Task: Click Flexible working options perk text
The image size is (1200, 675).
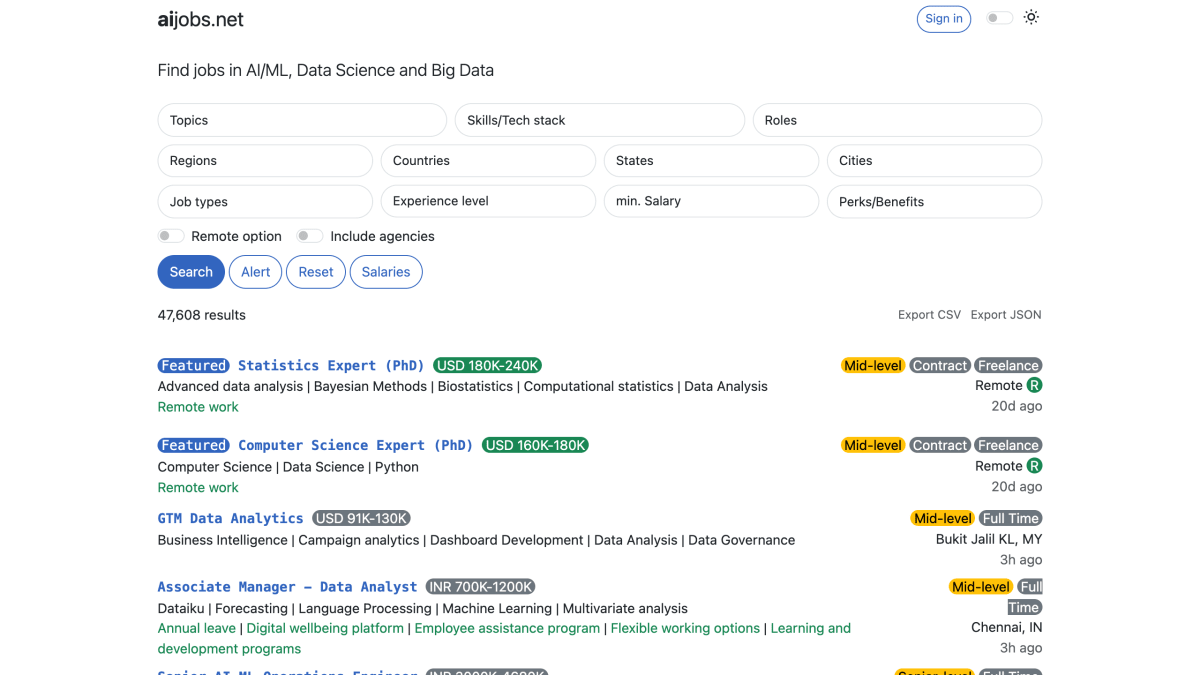Action: (685, 628)
